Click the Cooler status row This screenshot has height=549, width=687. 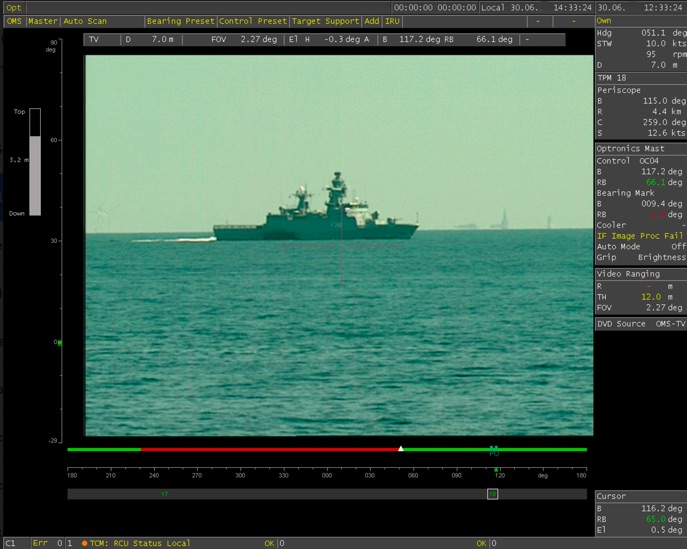point(641,225)
